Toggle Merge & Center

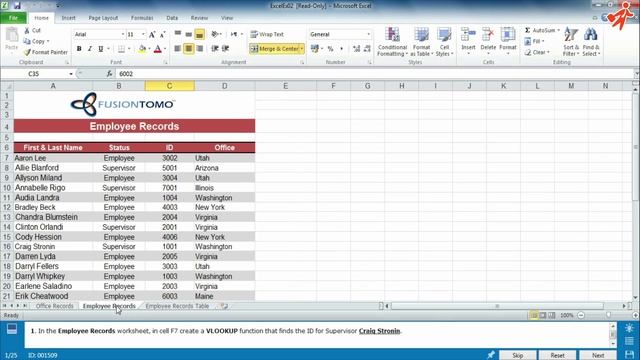pos(274,49)
